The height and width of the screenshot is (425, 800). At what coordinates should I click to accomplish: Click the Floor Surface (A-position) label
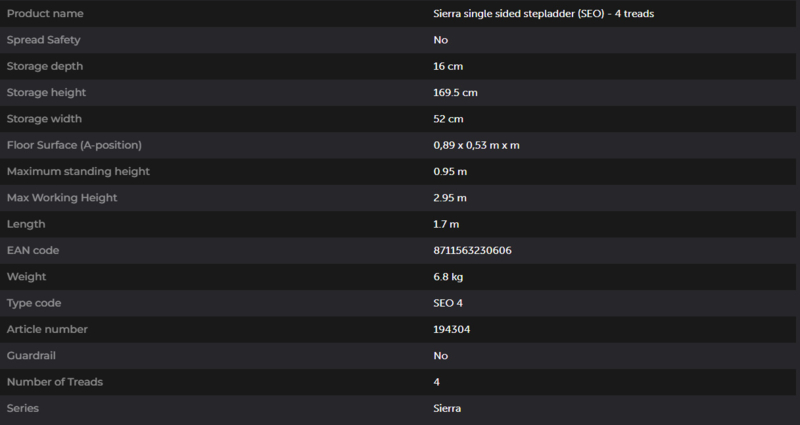74,145
